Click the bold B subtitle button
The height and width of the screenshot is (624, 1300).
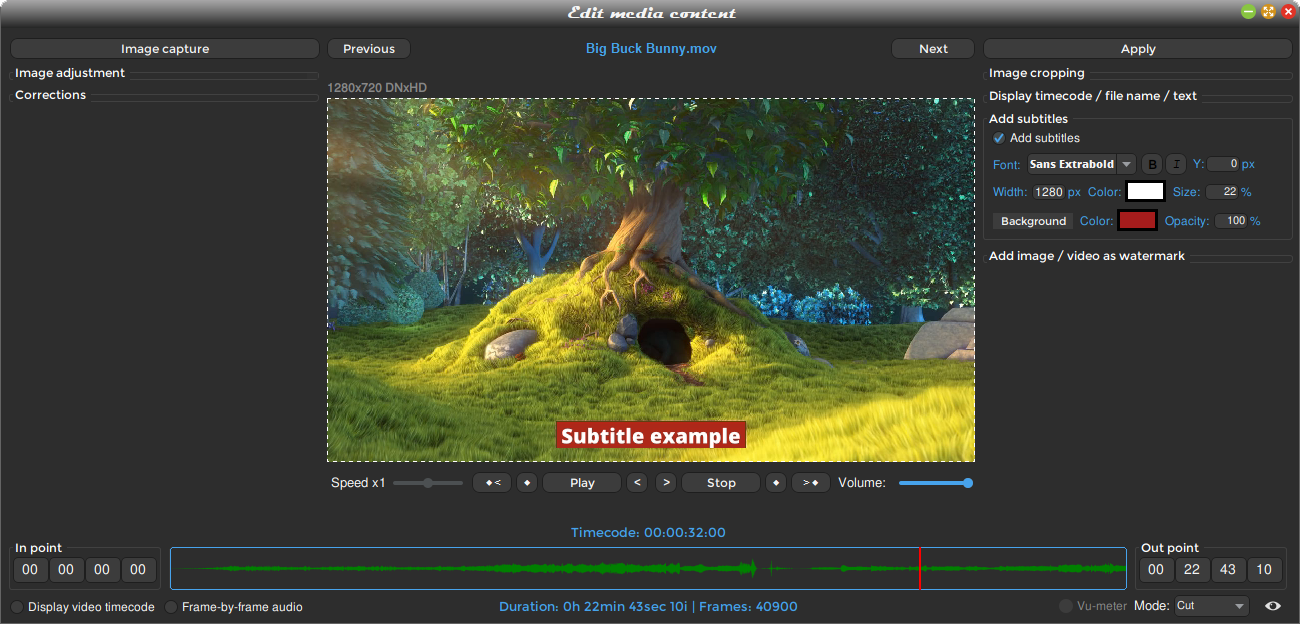click(1152, 164)
